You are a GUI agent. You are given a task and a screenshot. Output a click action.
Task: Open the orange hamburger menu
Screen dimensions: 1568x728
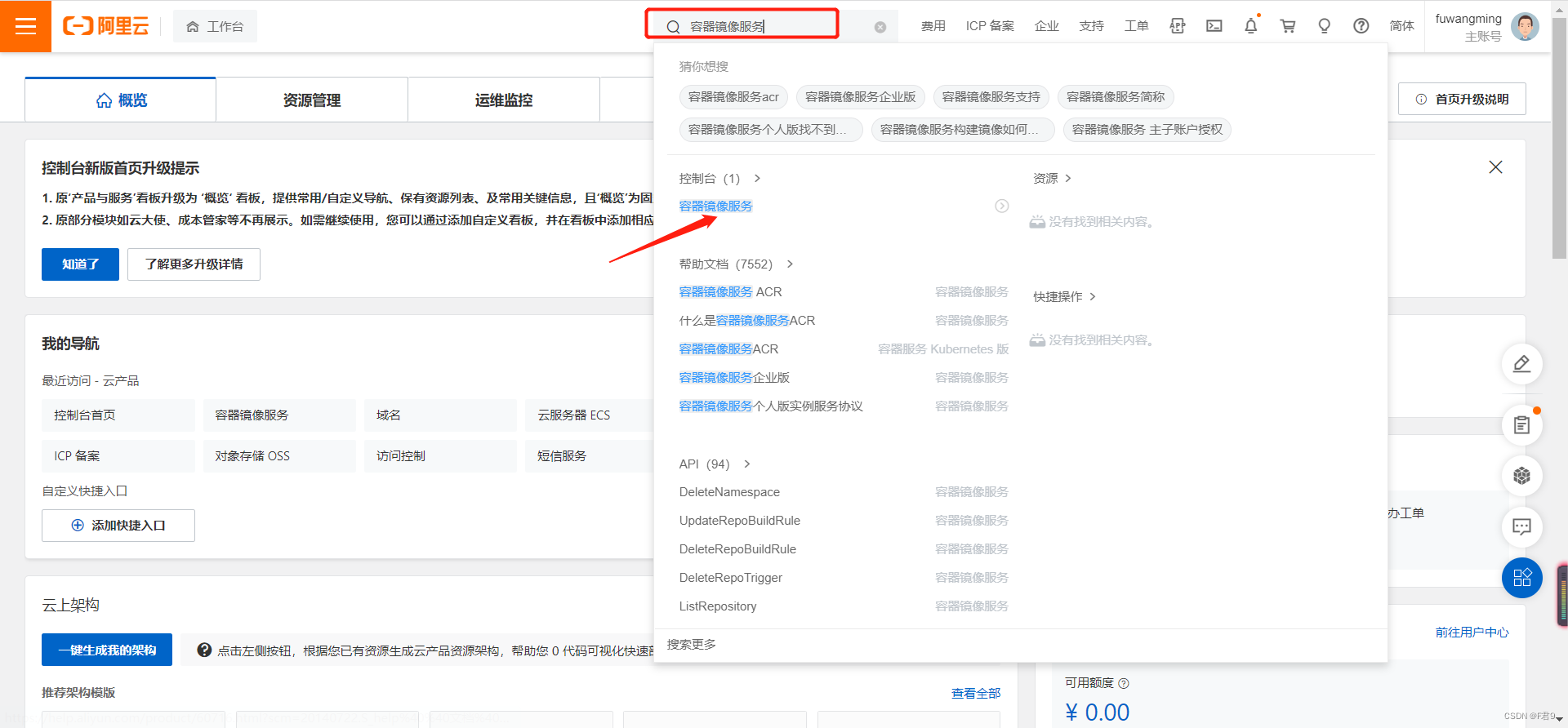click(25, 26)
